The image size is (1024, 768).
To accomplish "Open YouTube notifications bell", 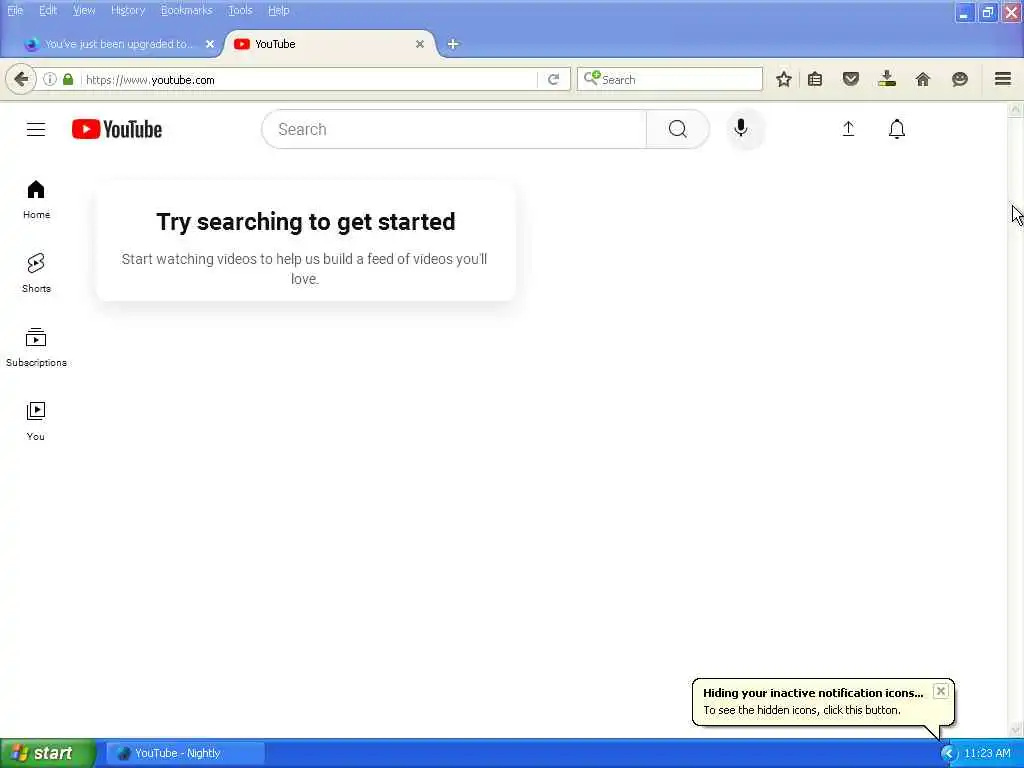I will [x=897, y=129].
